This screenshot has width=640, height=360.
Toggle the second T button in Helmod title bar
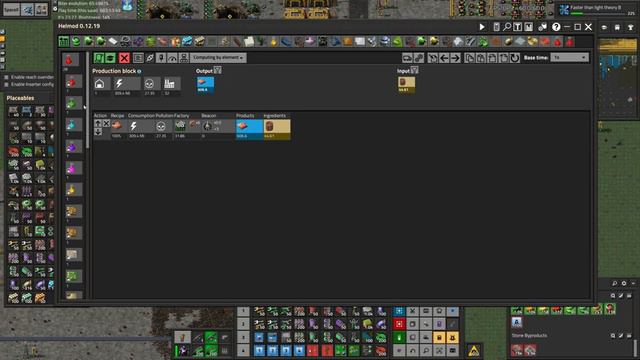tap(529, 27)
